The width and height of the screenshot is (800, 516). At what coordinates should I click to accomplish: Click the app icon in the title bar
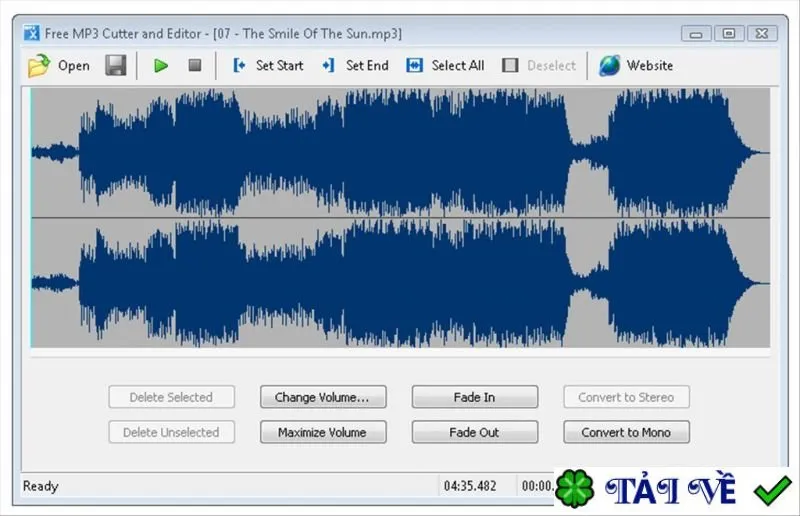point(31,33)
